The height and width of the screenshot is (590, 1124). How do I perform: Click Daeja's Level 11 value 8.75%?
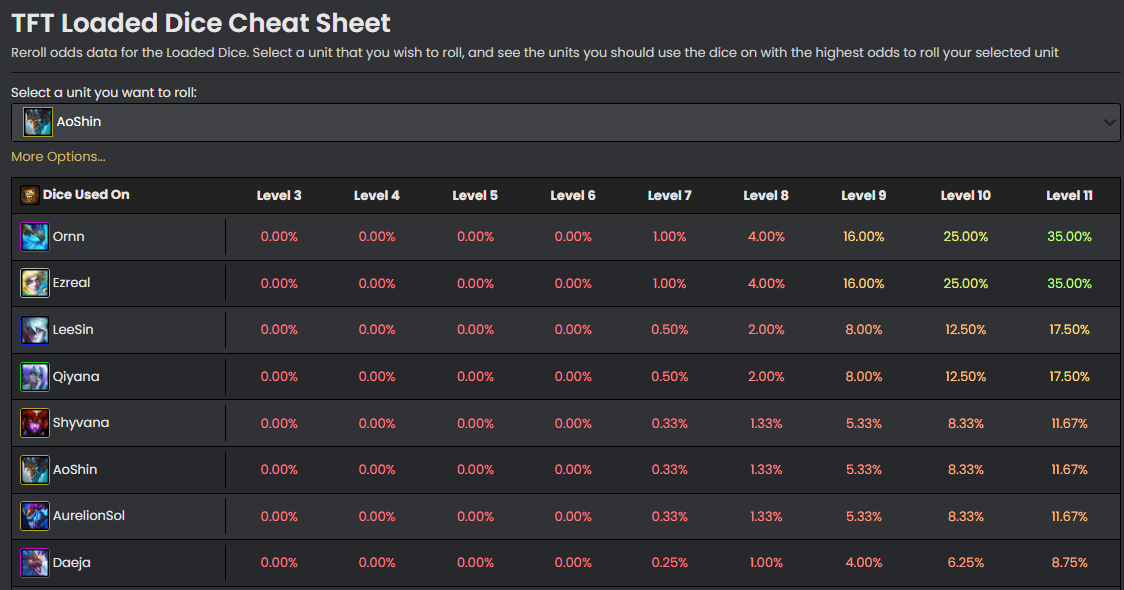coord(1070,563)
